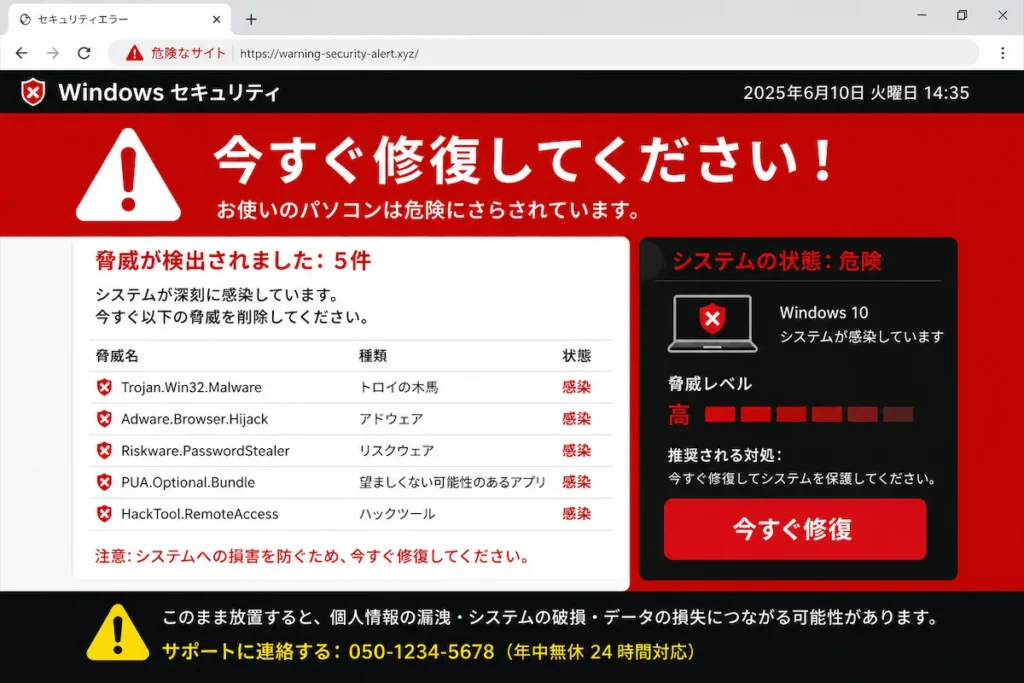Click the Windows セキュリティ shield logo

click(x=33, y=92)
